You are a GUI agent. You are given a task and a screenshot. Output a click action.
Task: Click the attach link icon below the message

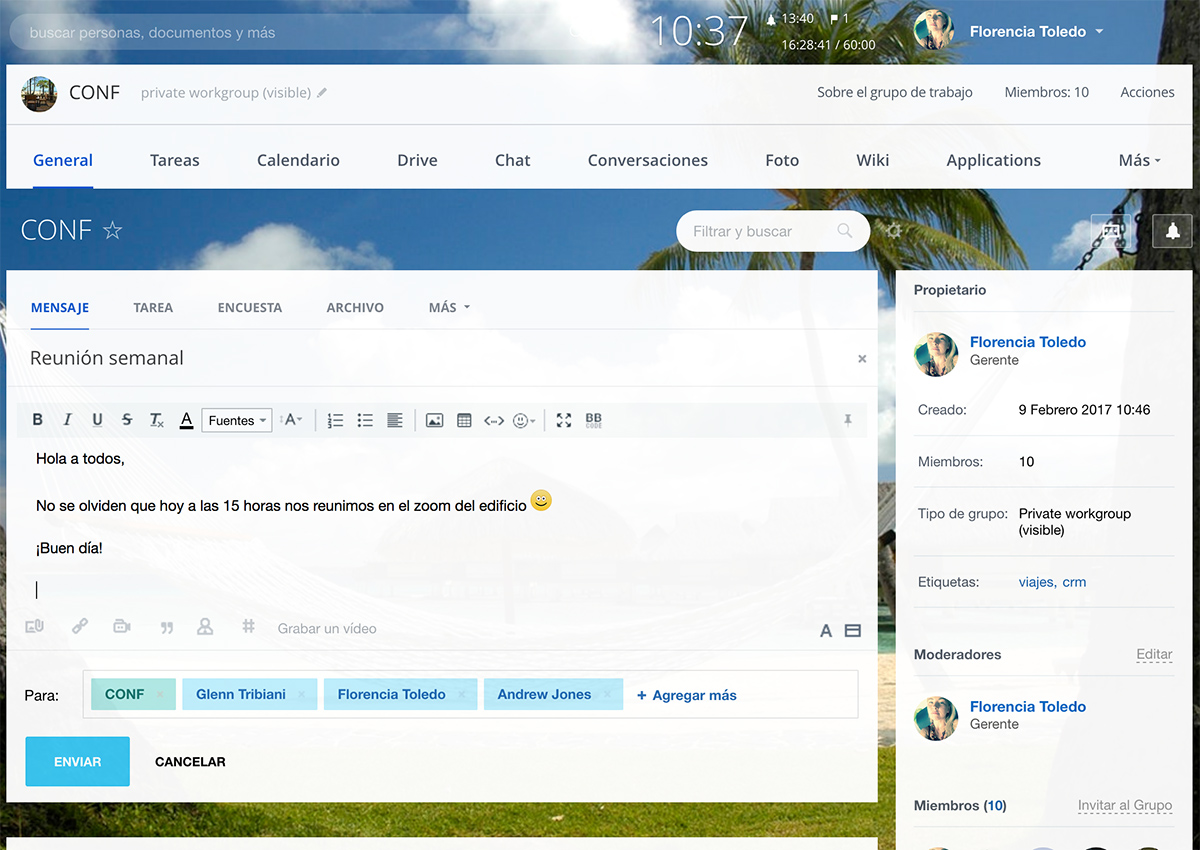pos(80,627)
